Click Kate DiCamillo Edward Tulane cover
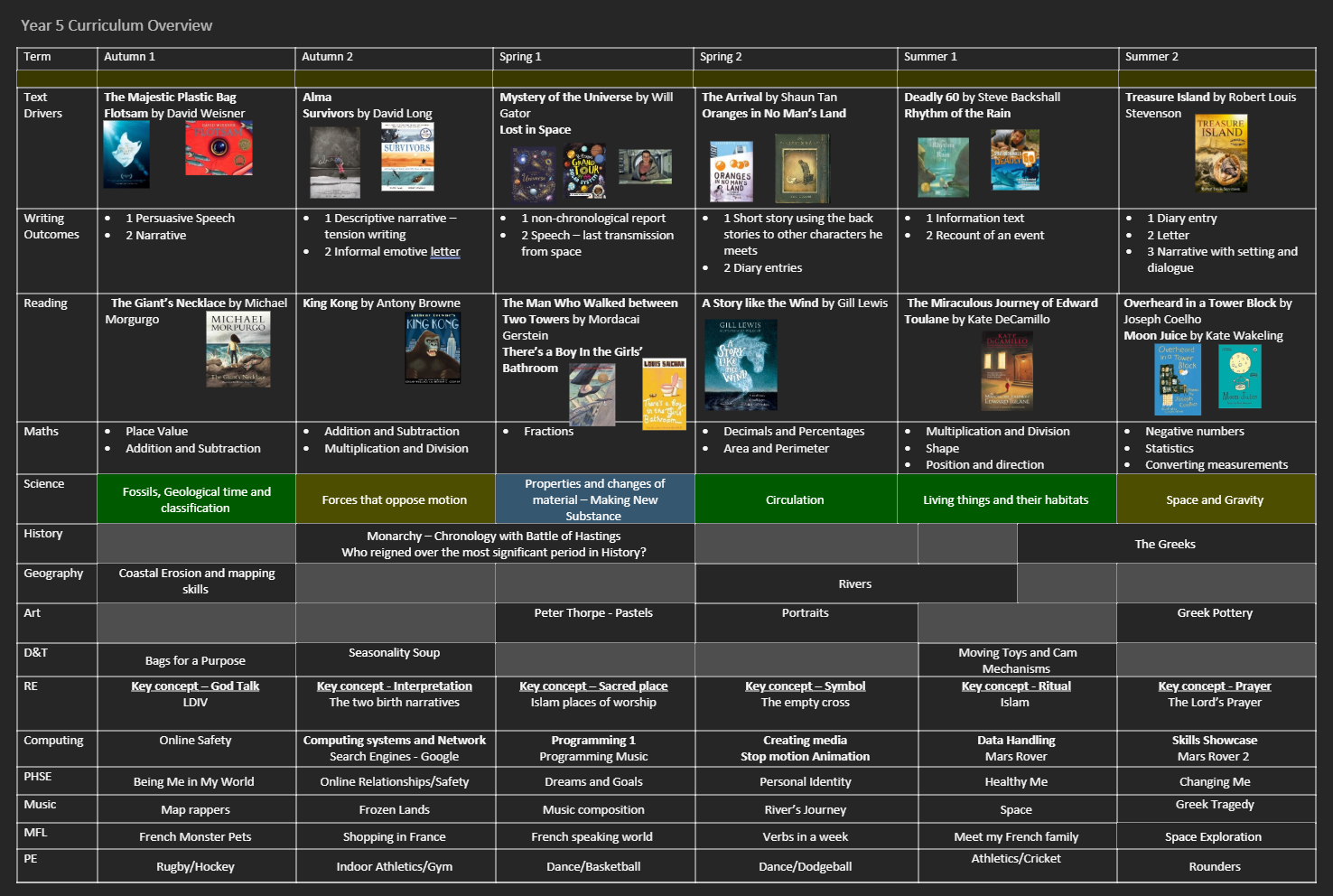The width and height of the screenshot is (1333, 896). (1007, 370)
